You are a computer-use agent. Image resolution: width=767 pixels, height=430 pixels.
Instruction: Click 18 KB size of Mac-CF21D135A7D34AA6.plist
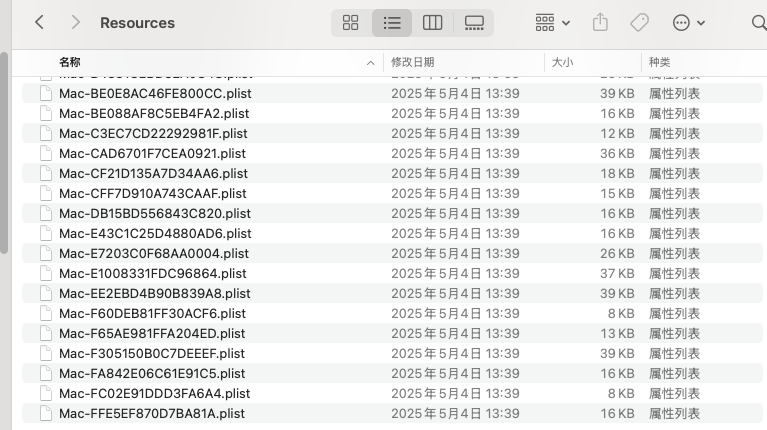[x=617, y=174]
